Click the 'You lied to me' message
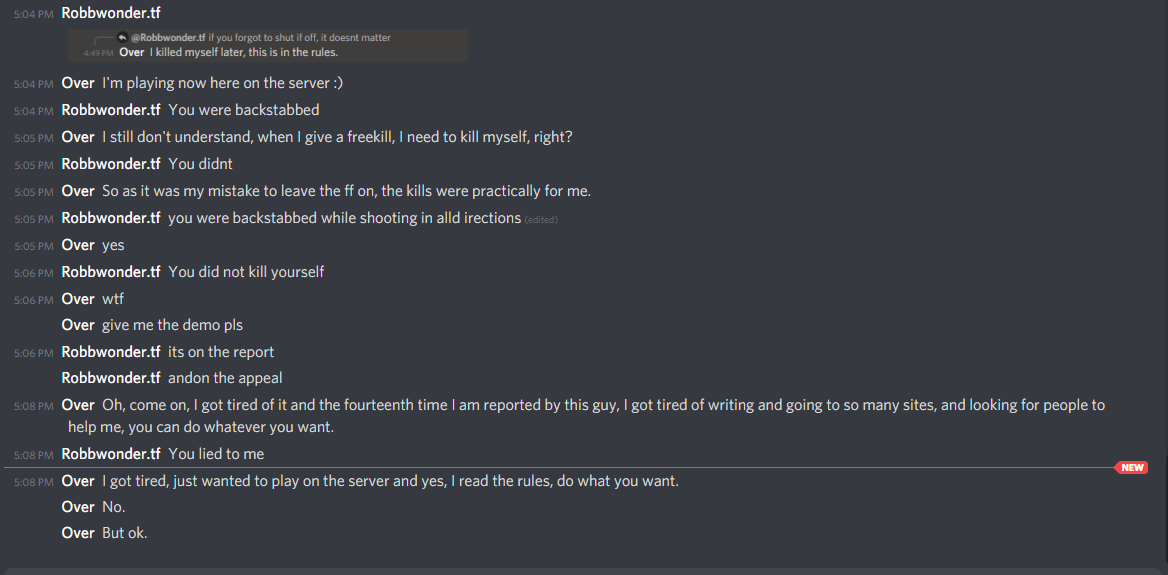Image resolution: width=1168 pixels, height=575 pixels. [216, 454]
